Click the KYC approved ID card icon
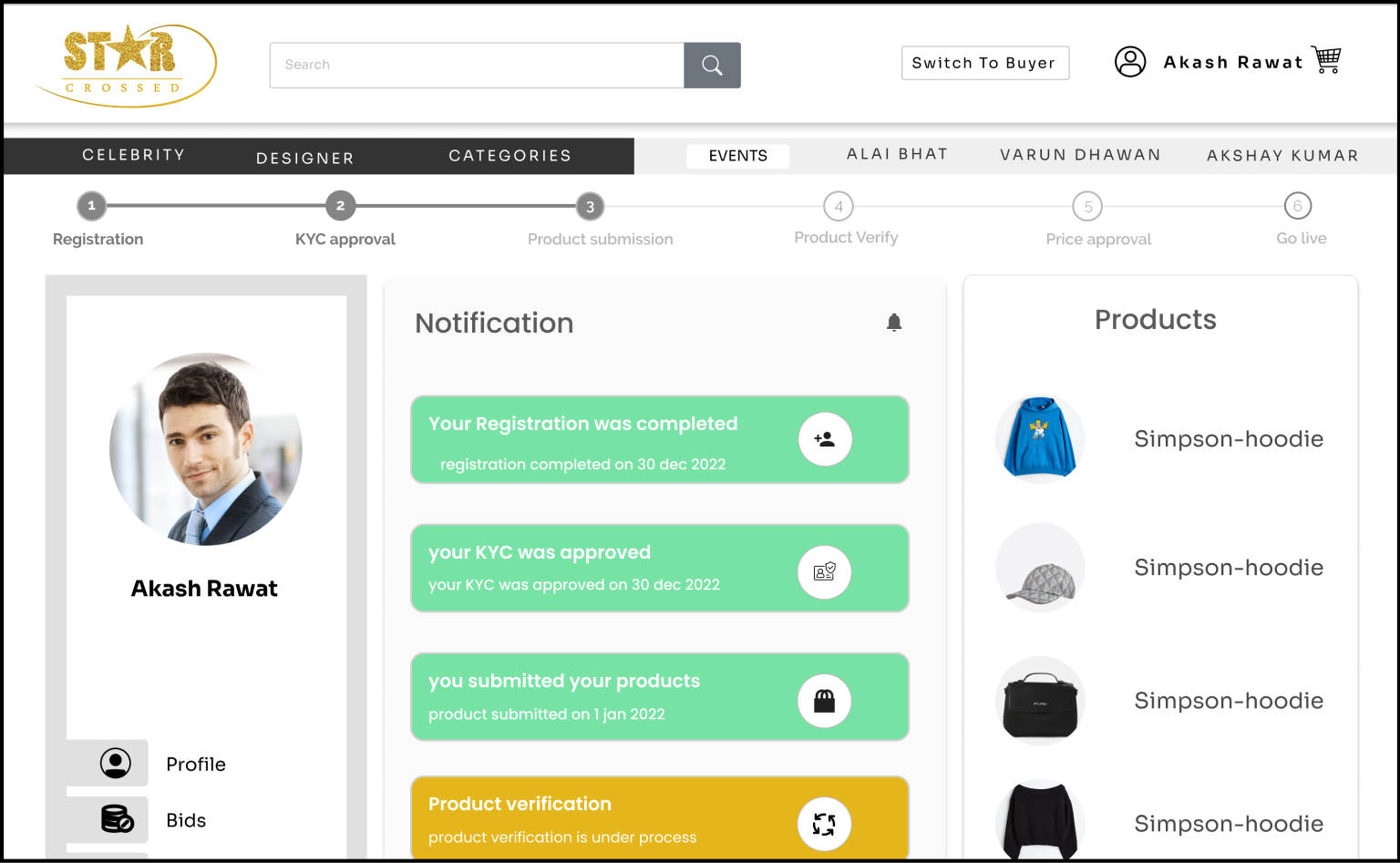The height and width of the screenshot is (863, 1400). click(x=825, y=572)
